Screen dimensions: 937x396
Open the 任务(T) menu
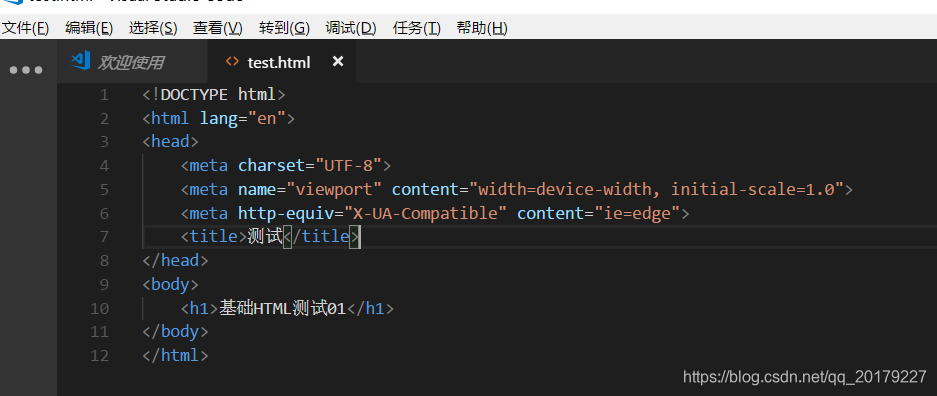point(417,28)
